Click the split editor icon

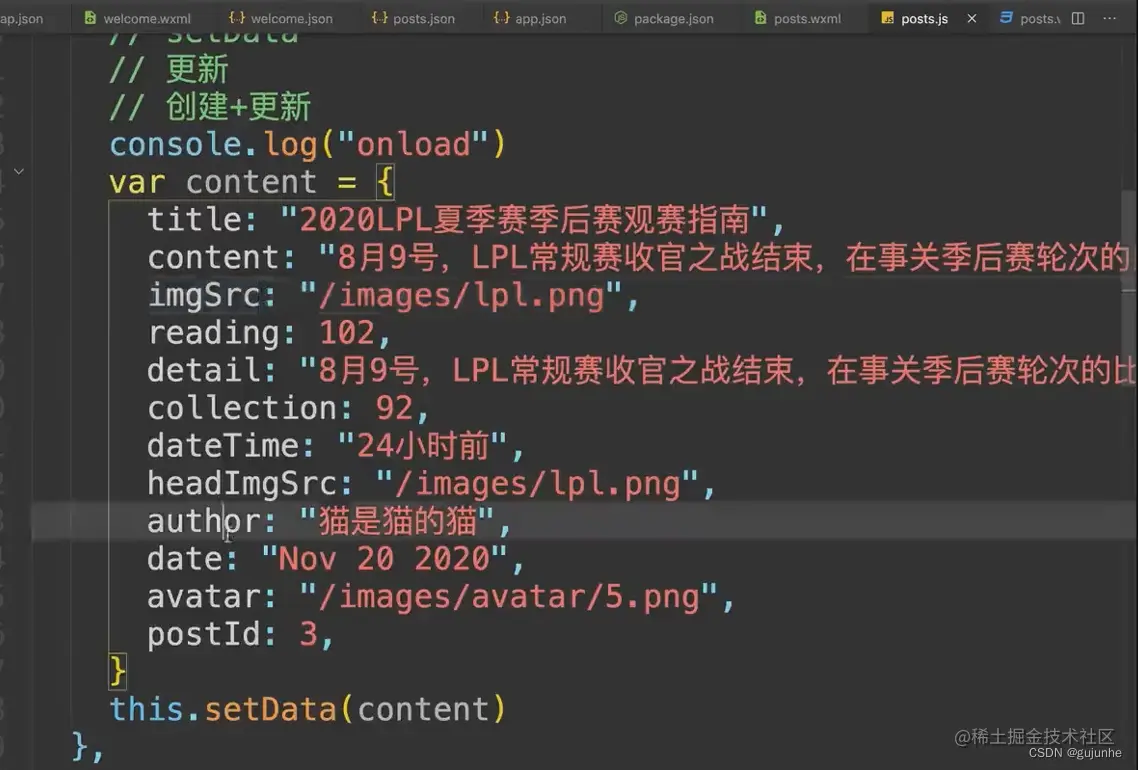(x=1078, y=18)
